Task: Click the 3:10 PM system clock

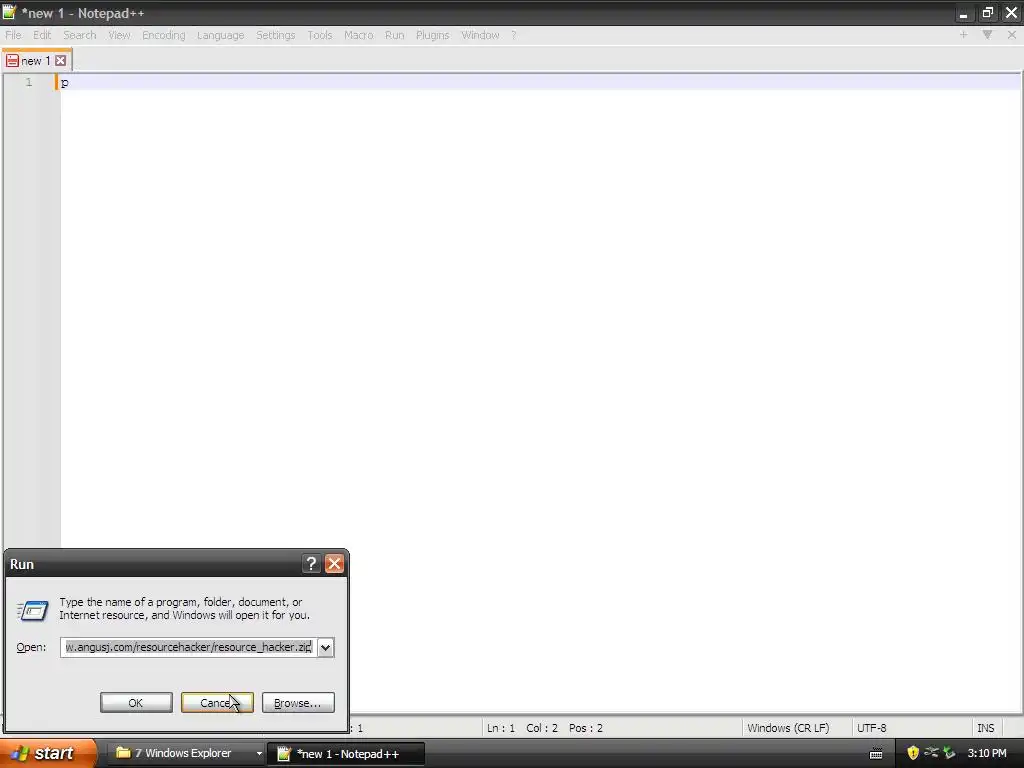Action: click(987, 753)
